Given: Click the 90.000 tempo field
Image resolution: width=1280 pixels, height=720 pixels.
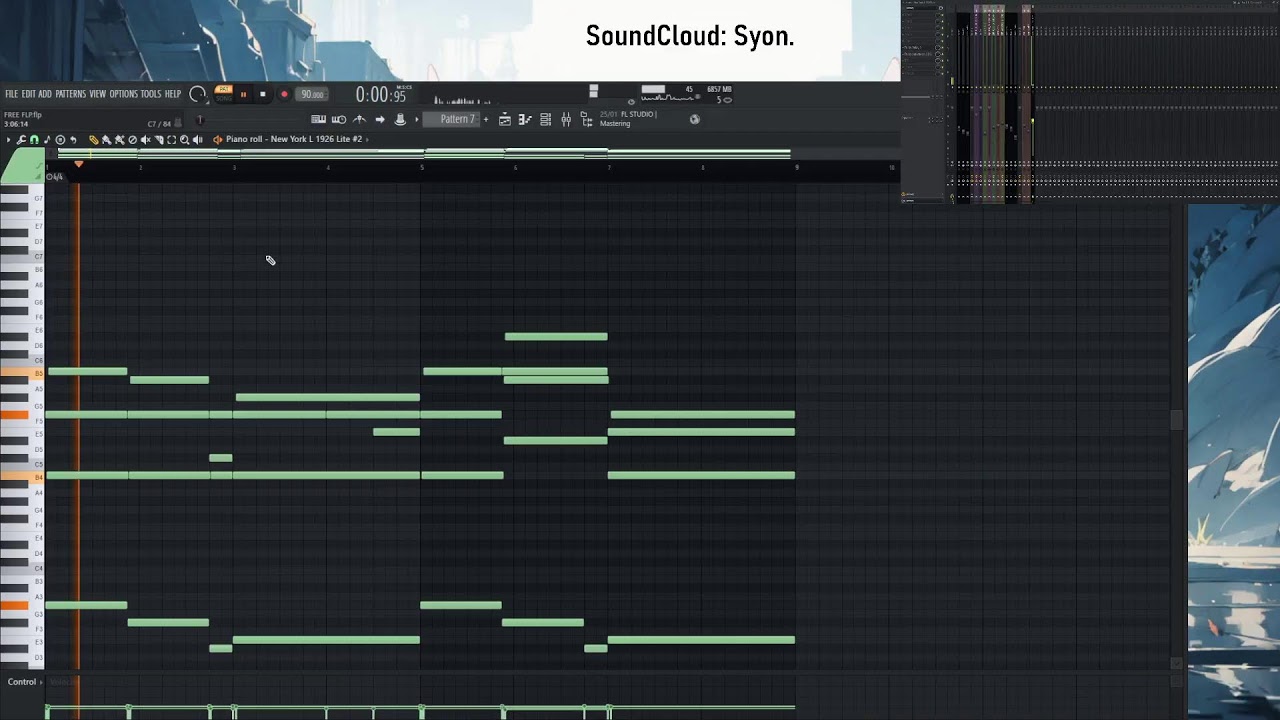Looking at the screenshot, I should pos(312,94).
